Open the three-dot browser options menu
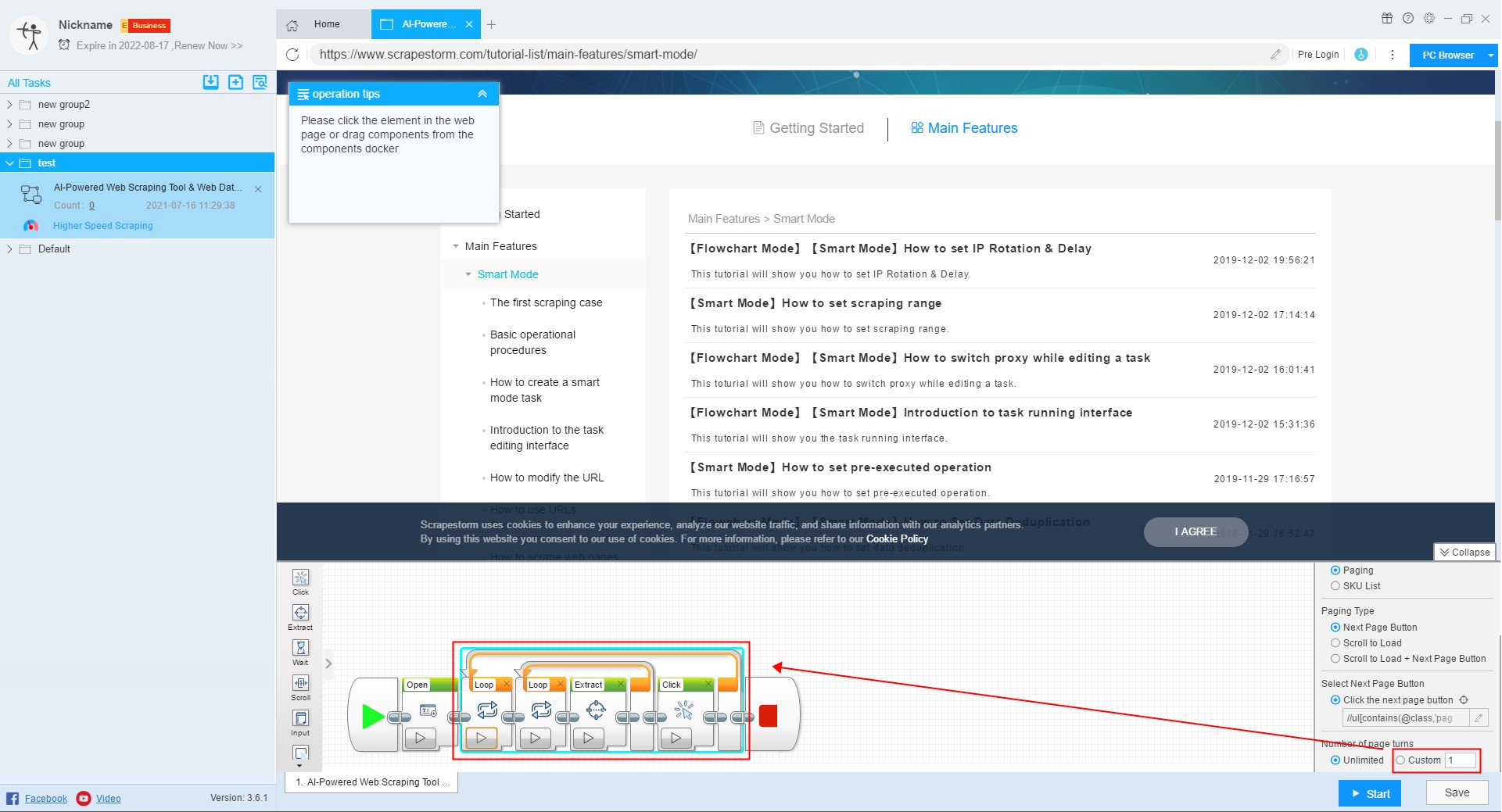This screenshot has height=812, width=1502. (x=1392, y=55)
